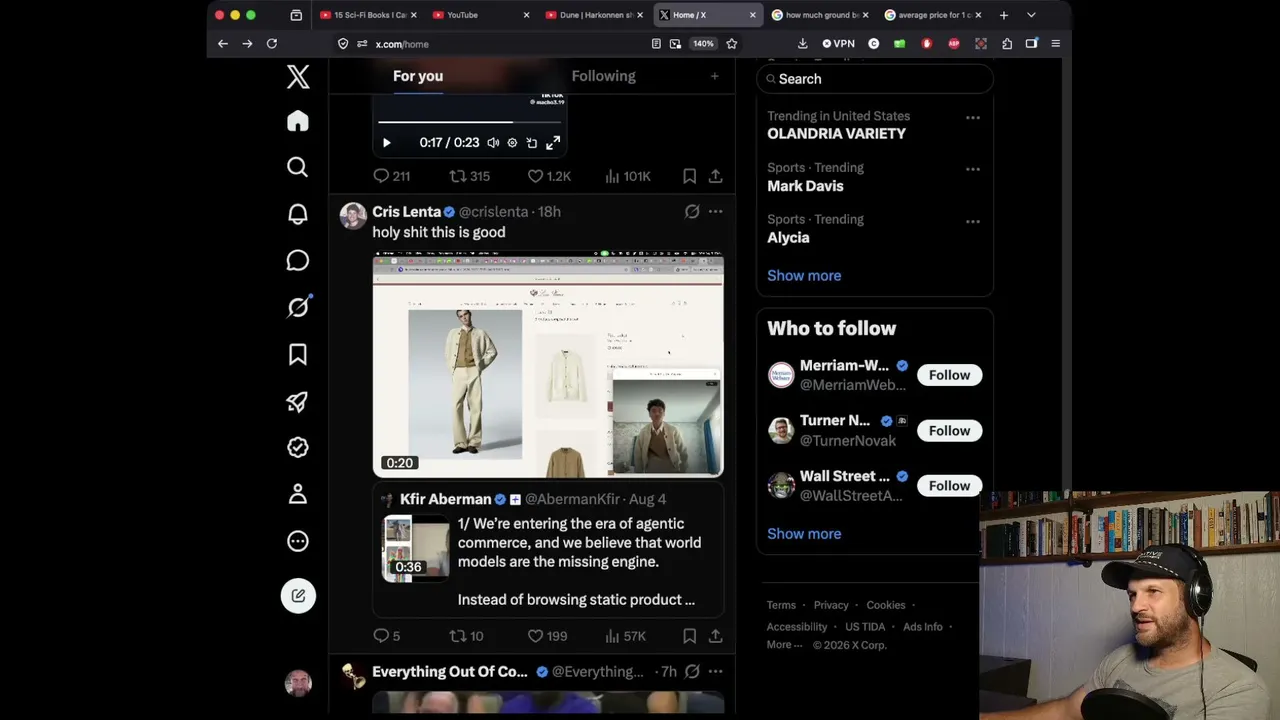Compose a new post with feather button
This screenshot has width=1280, height=720.
click(298, 596)
